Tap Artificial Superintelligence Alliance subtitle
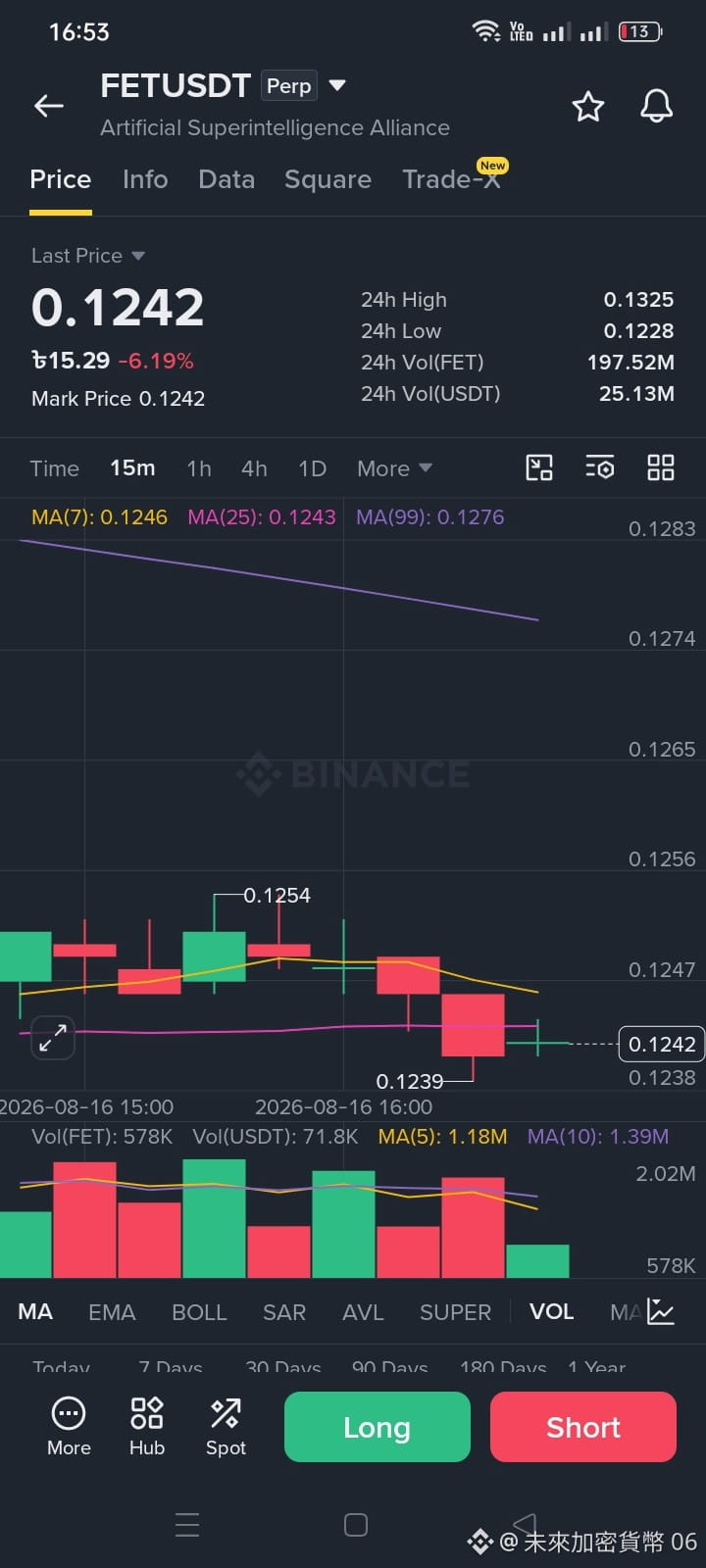The width and height of the screenshot is (706, 1568). [276, 128]
